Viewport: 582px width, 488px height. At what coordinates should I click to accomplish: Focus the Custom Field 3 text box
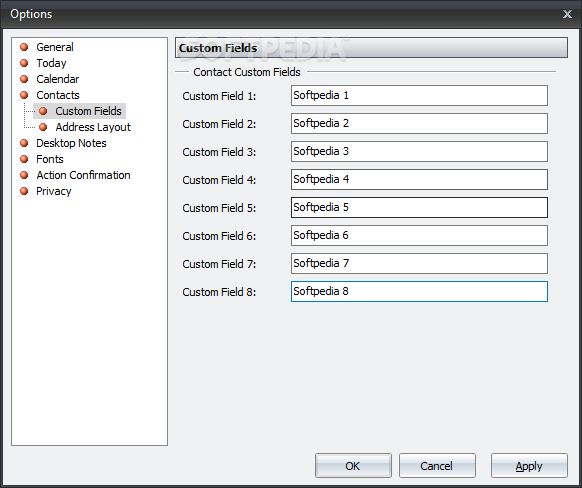419,151
